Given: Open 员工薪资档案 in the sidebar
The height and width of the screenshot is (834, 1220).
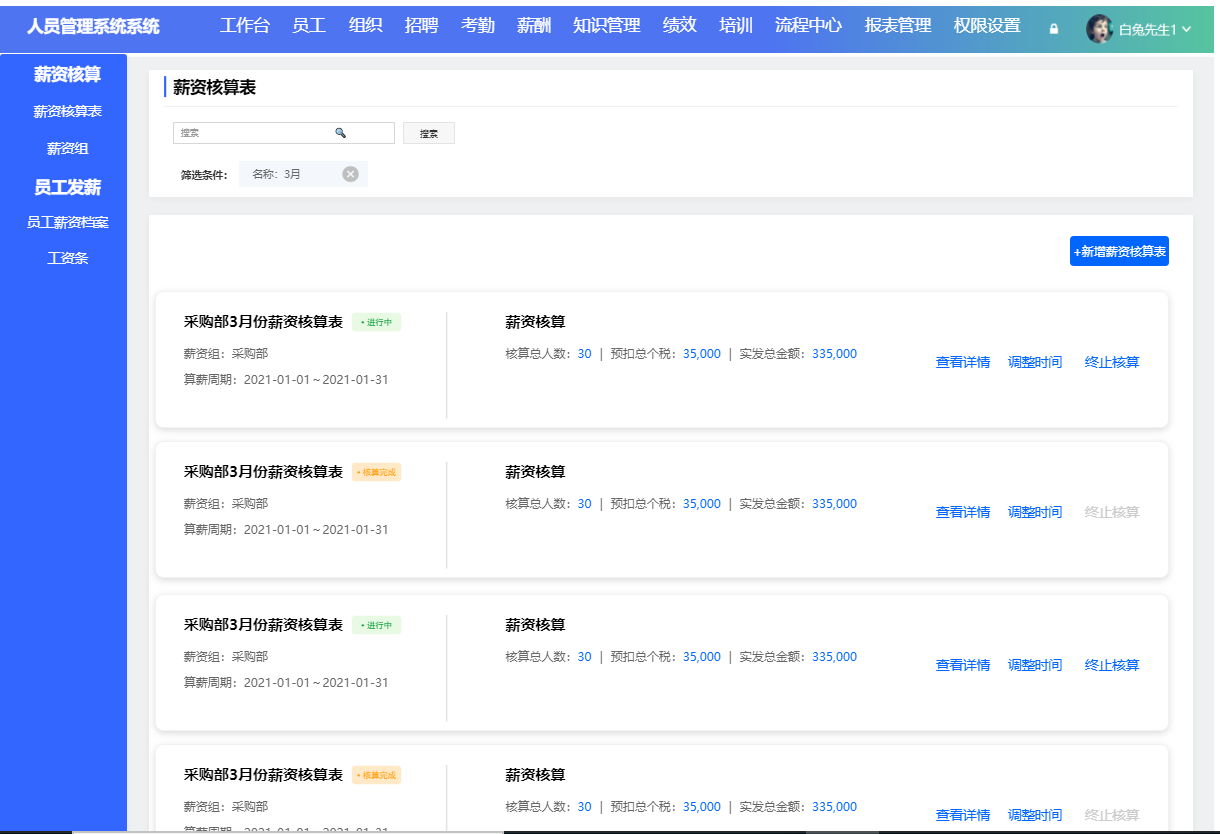Looking at the screenshot, I should coord(63,221).
